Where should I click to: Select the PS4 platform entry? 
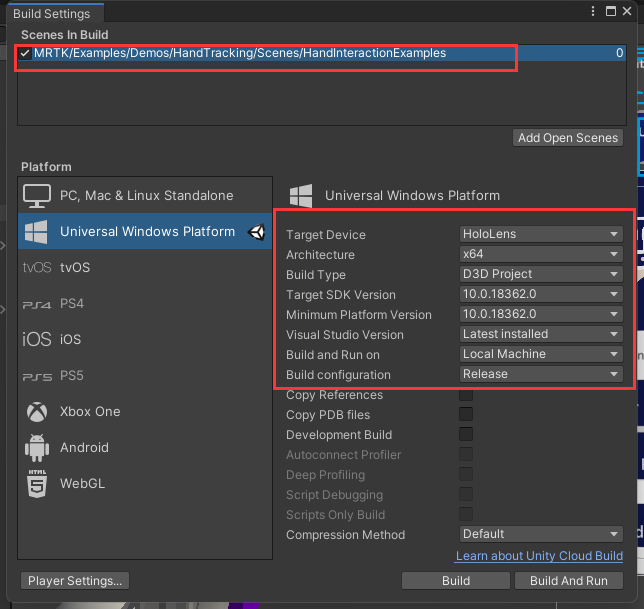(145, 303)
